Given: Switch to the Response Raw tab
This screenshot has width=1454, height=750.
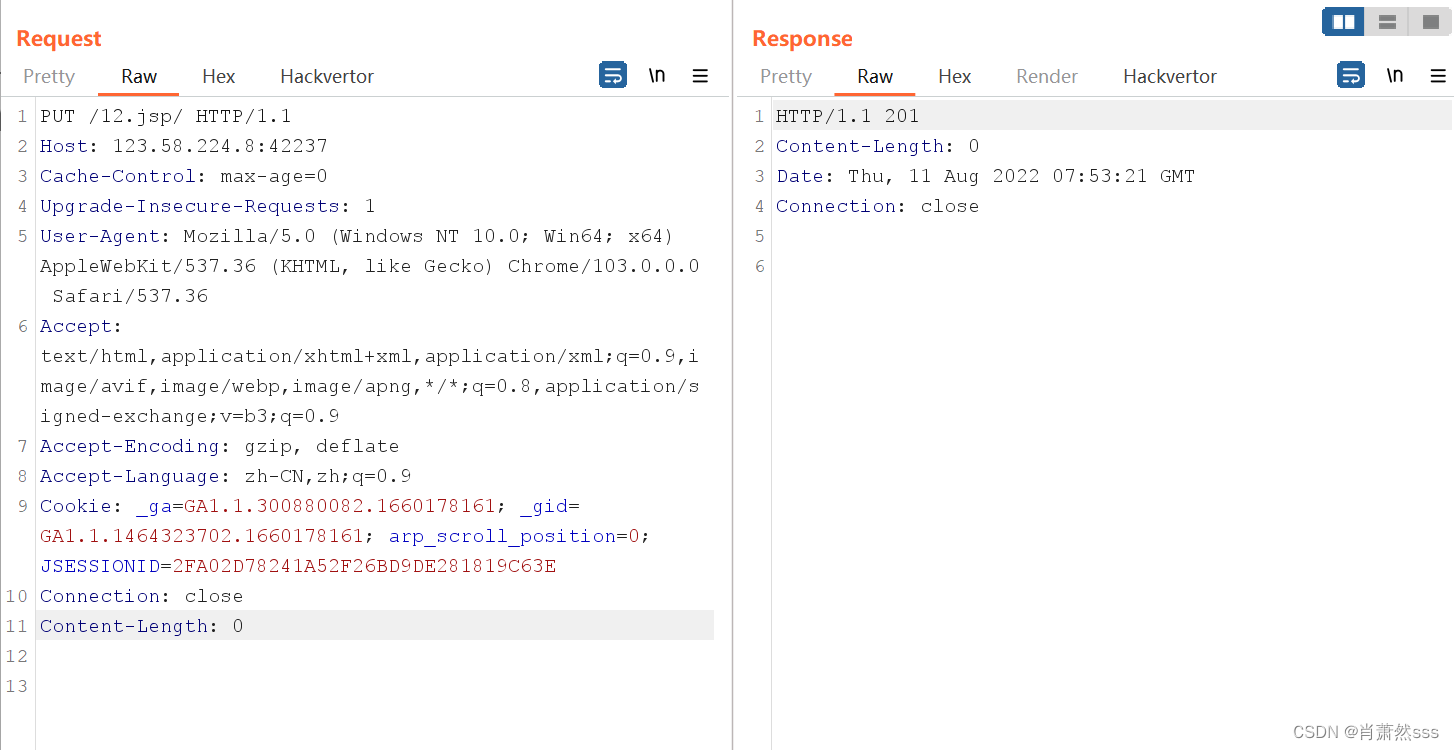Looking at the screenshot, I should coord(875,76).
